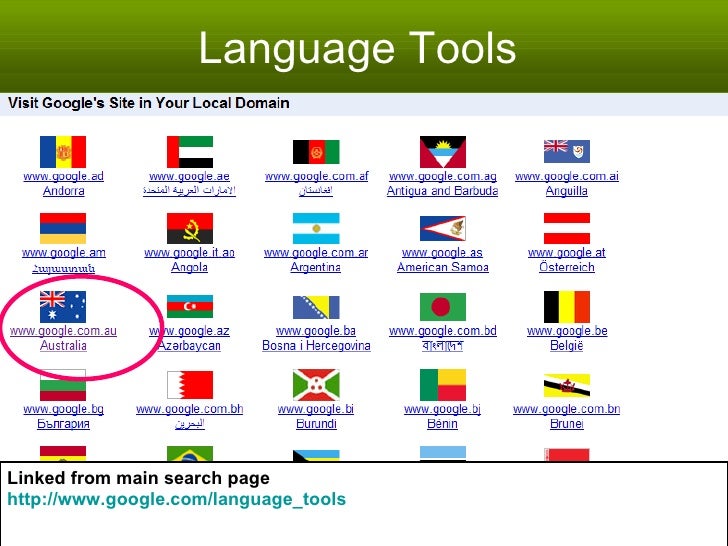Click the Antigua and Barbuda name link
The width and height of the screenshot is (728, 546).
442,191
